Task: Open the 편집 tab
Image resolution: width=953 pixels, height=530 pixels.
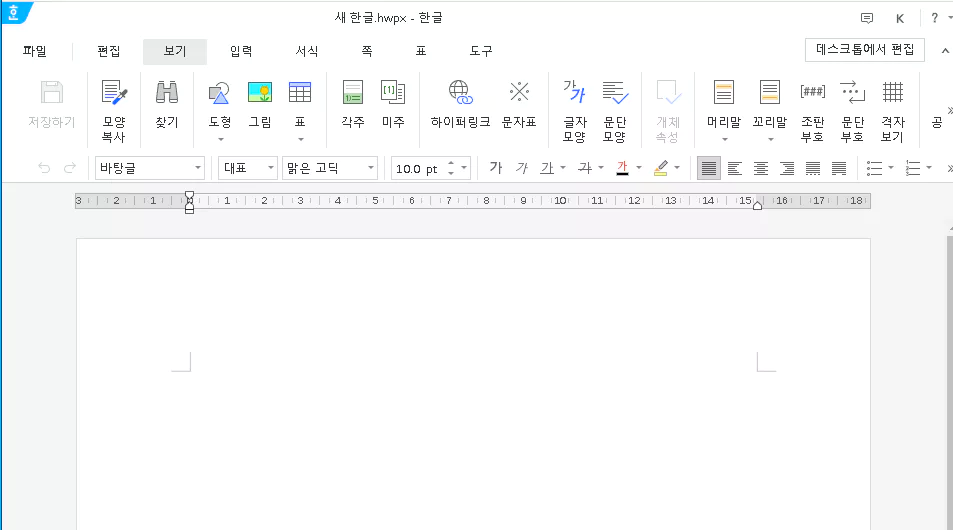Action: tap(109, 52)
